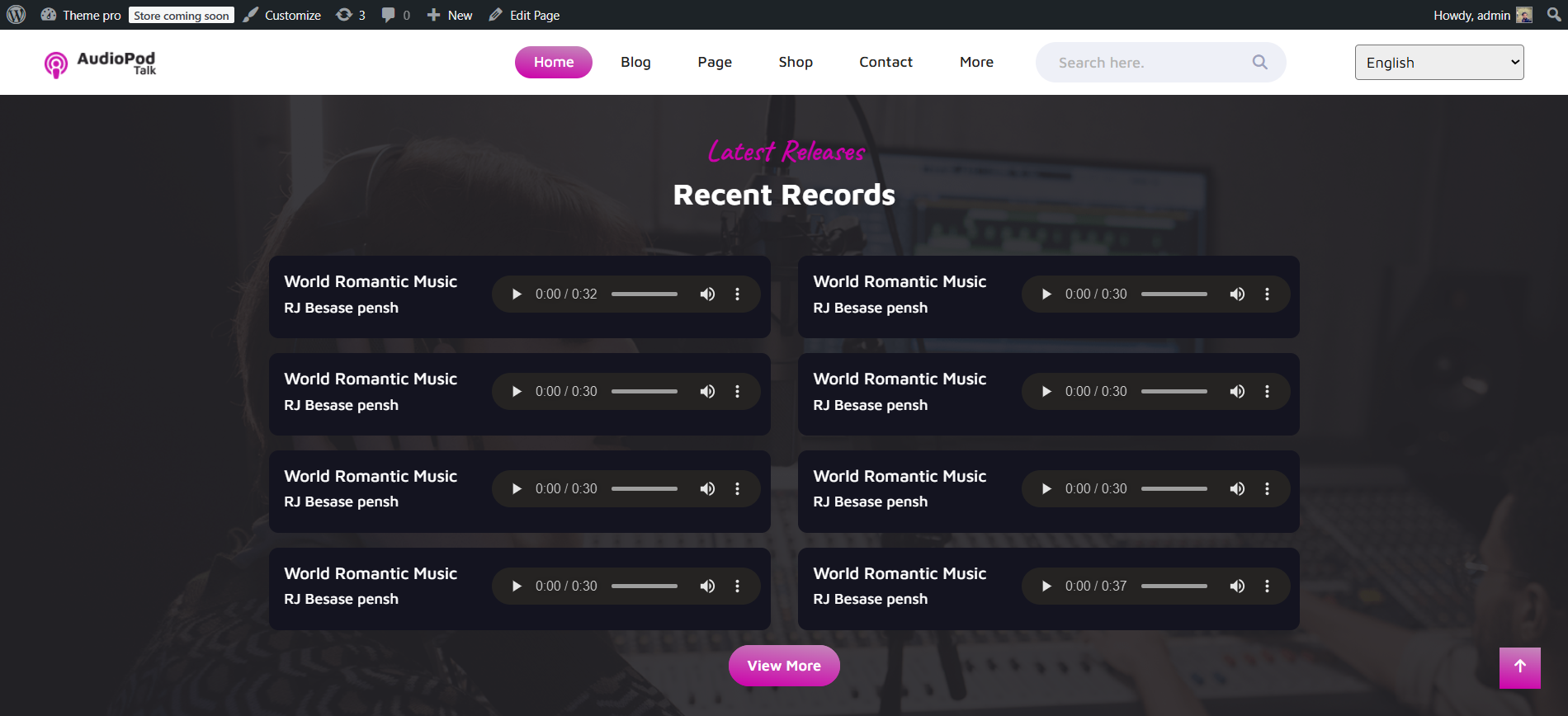Mute the 0:32 audio player

[x=707, y=294]
